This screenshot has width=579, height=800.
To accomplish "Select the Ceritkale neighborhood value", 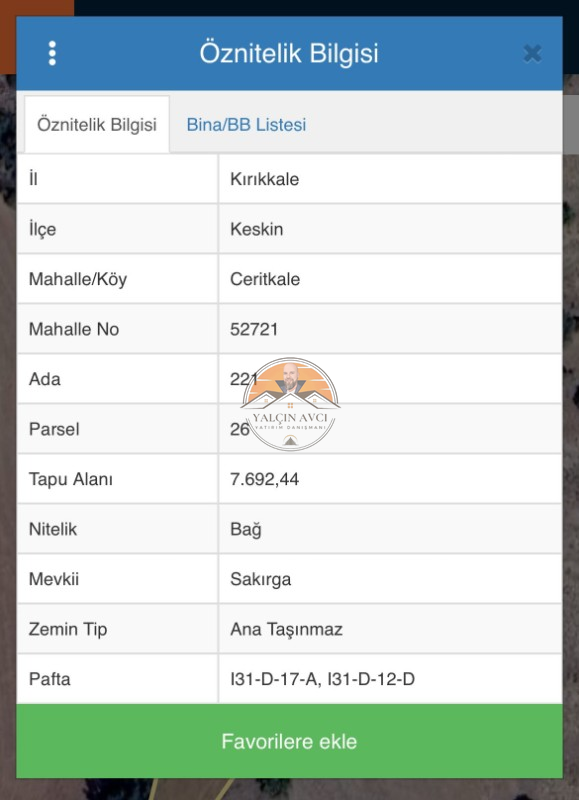I will (265, 279).
